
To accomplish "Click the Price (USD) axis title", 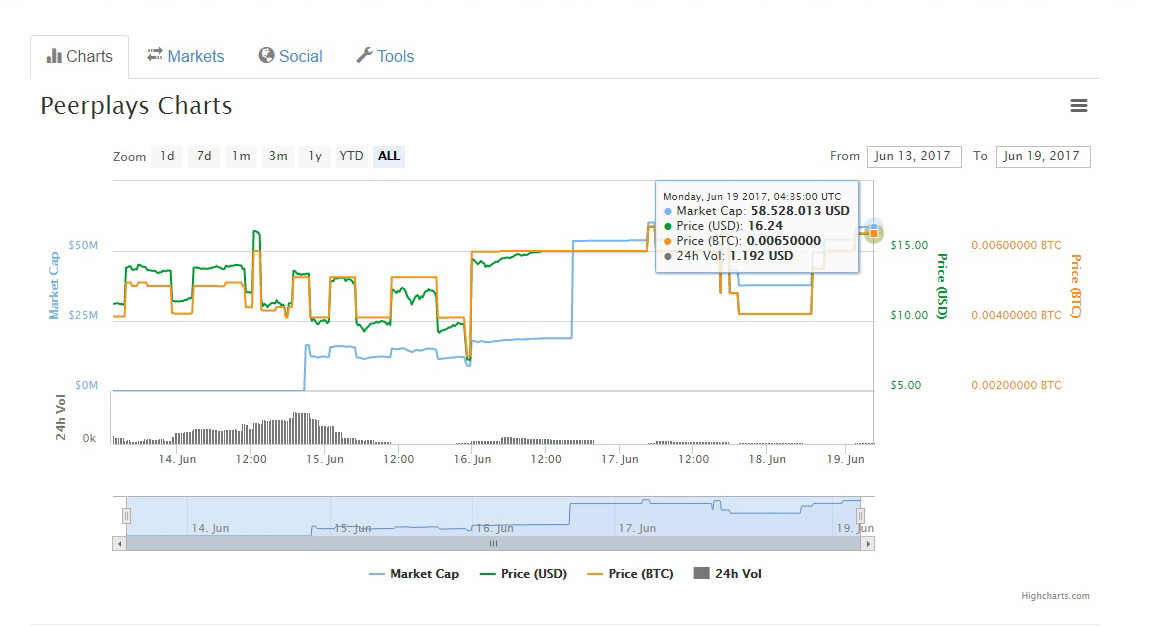I will [942, 286].
